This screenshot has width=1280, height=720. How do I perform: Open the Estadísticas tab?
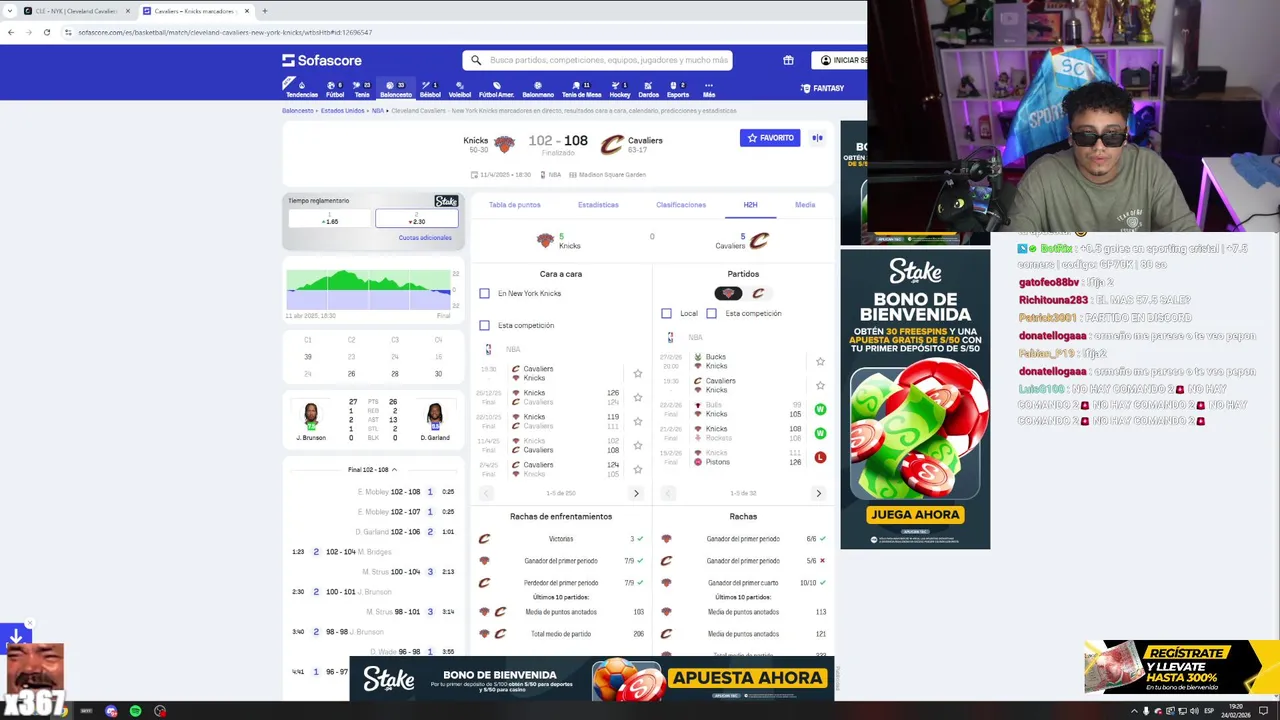pyautogui.click(x=598, y=204)
